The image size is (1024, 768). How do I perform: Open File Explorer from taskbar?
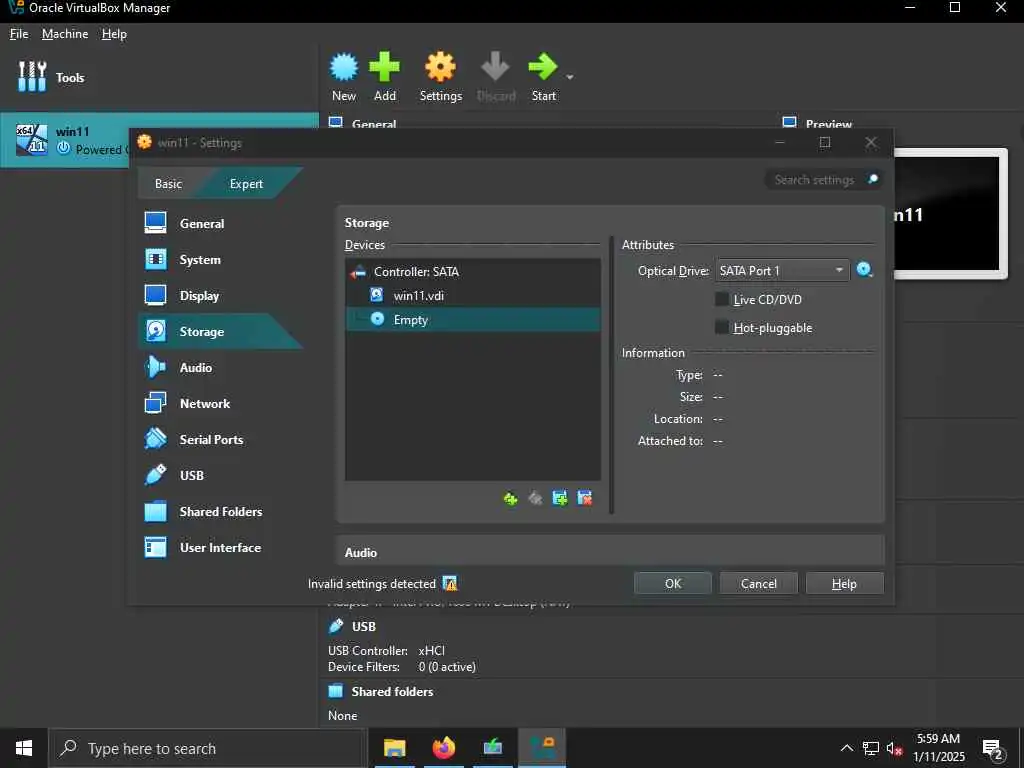[394, 748]
